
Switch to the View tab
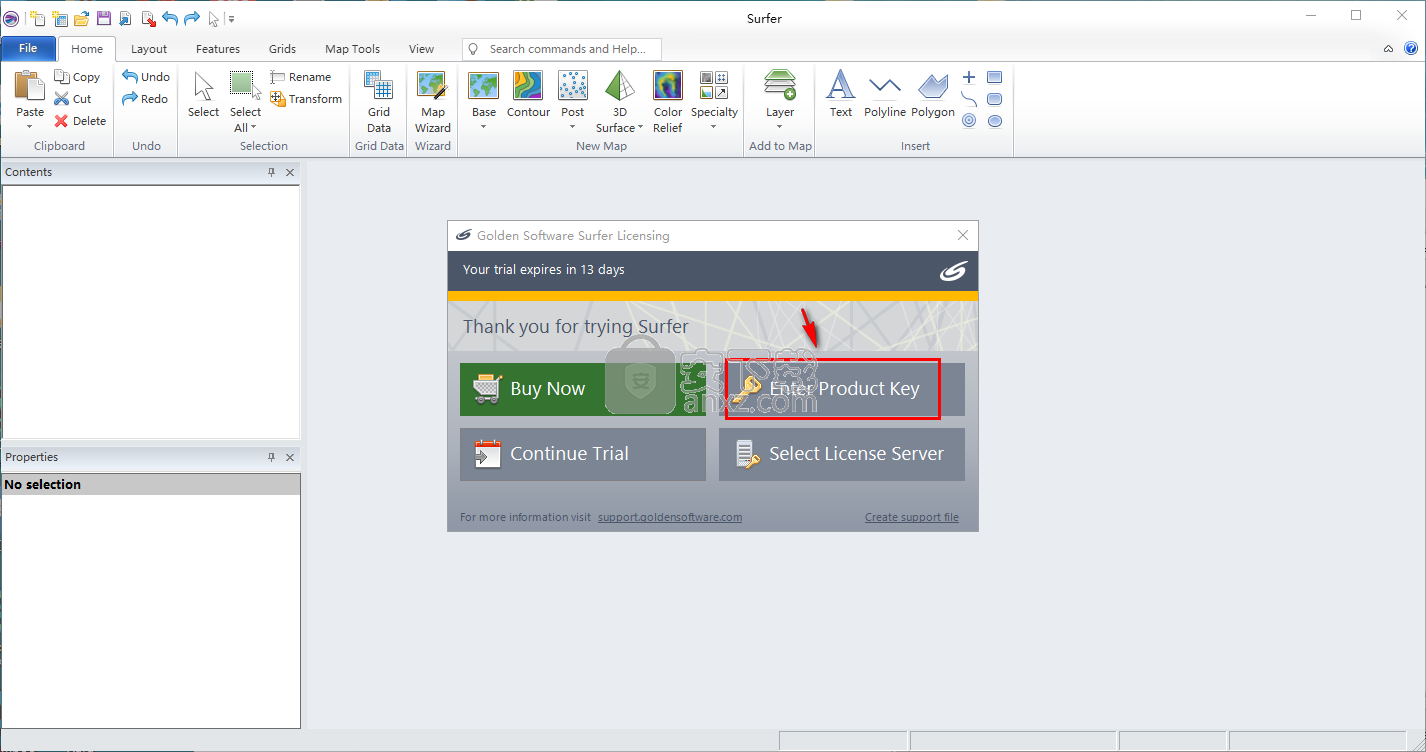click(422, 49)
